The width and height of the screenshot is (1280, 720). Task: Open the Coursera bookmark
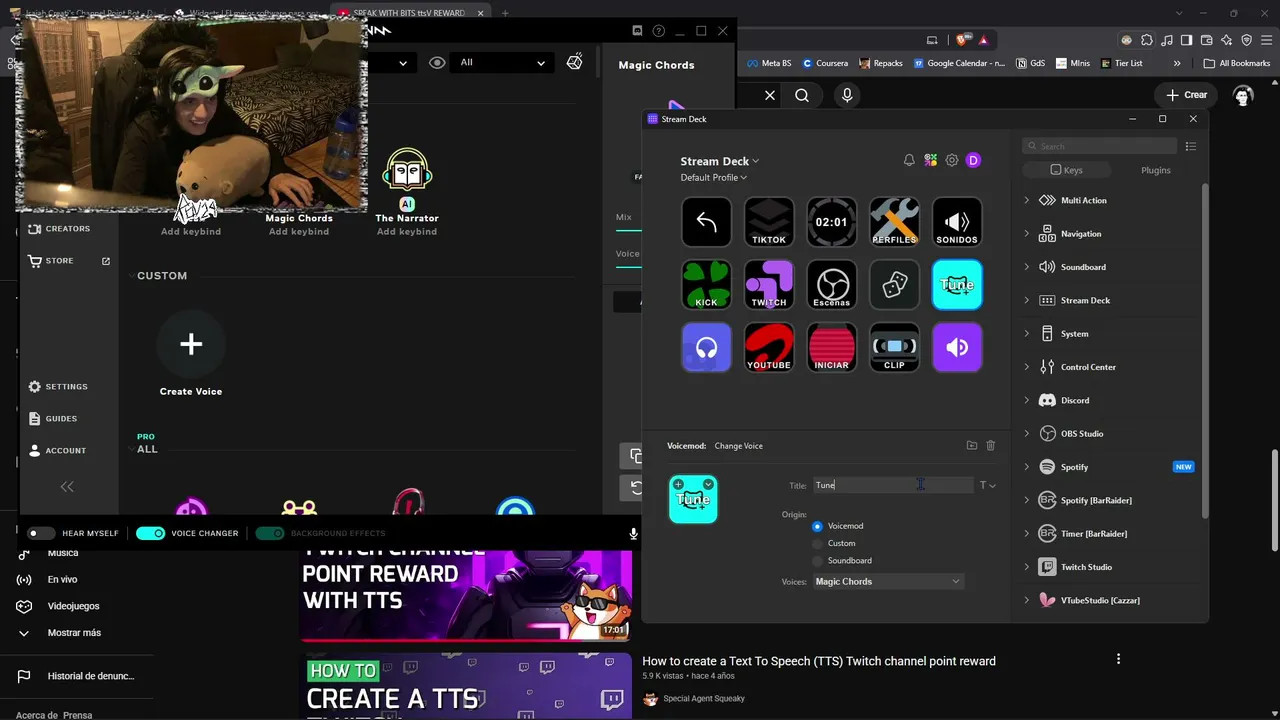825,63
